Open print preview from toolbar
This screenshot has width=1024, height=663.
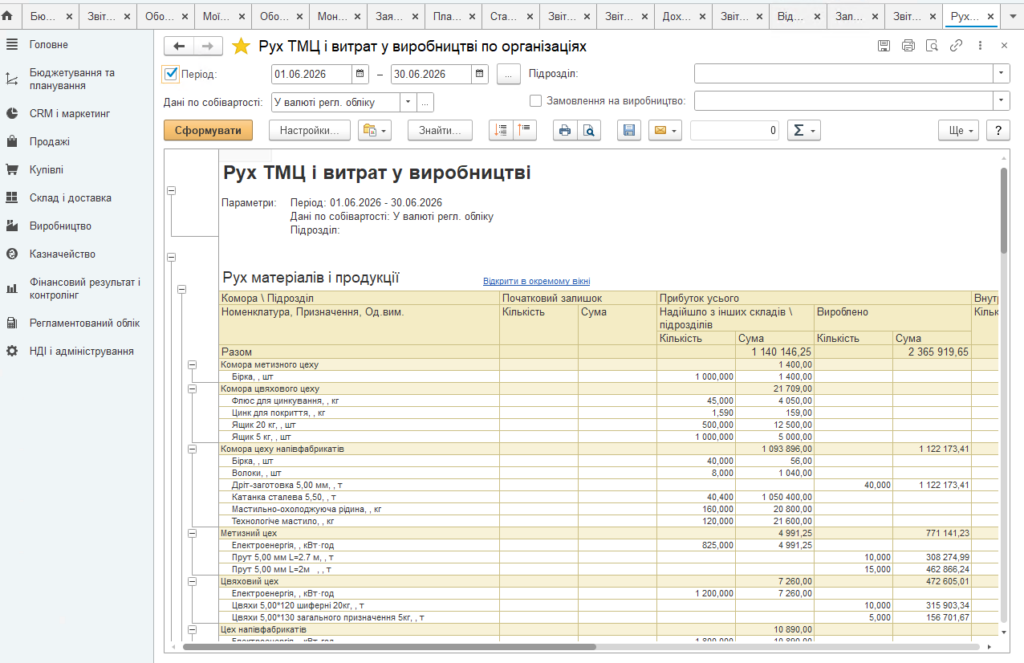coord(588,130)
